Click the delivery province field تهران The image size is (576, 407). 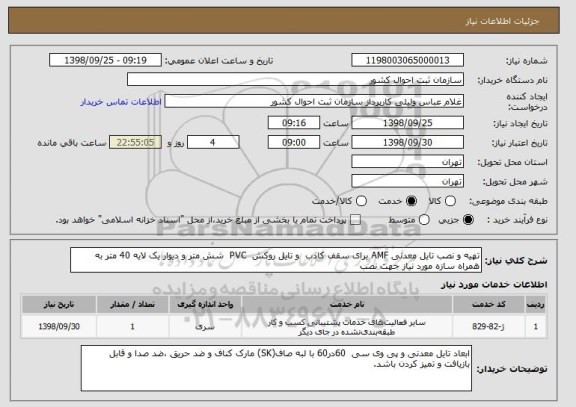(407, 162)
